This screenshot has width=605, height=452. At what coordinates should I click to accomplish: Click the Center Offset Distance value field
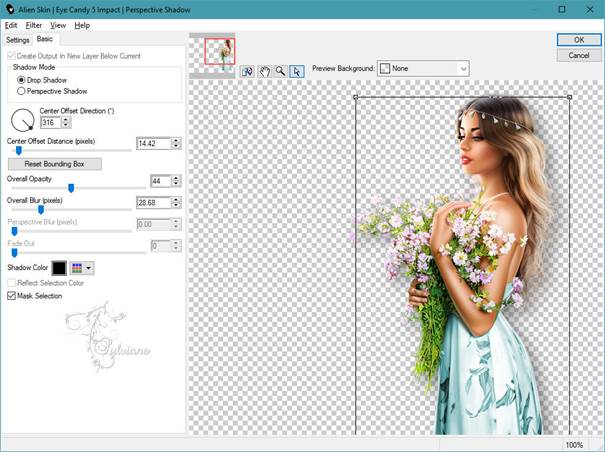coord(154,143)
